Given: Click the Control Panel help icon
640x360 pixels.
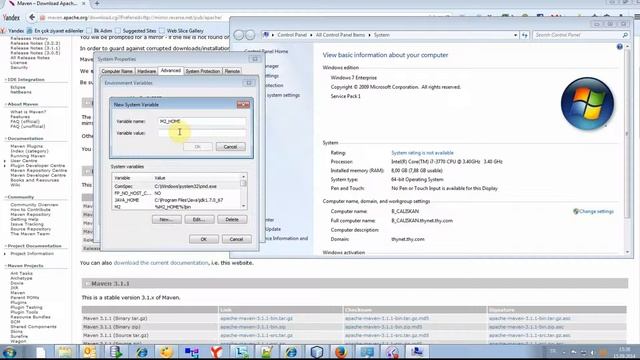Looking at the screenshot, I should point(620,47).
